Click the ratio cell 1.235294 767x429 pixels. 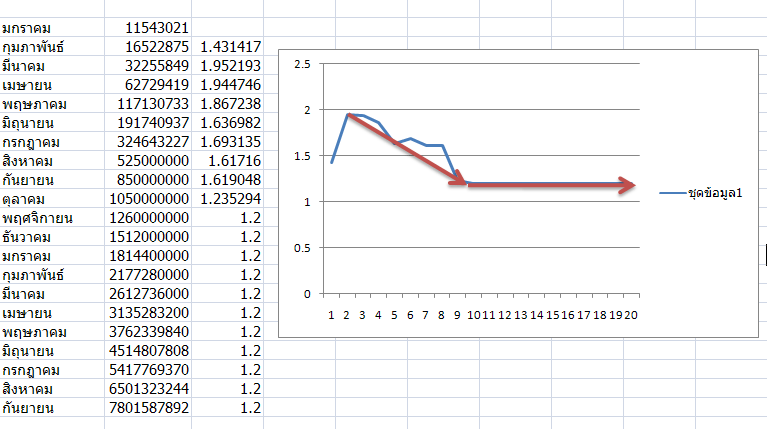[227, 199]
